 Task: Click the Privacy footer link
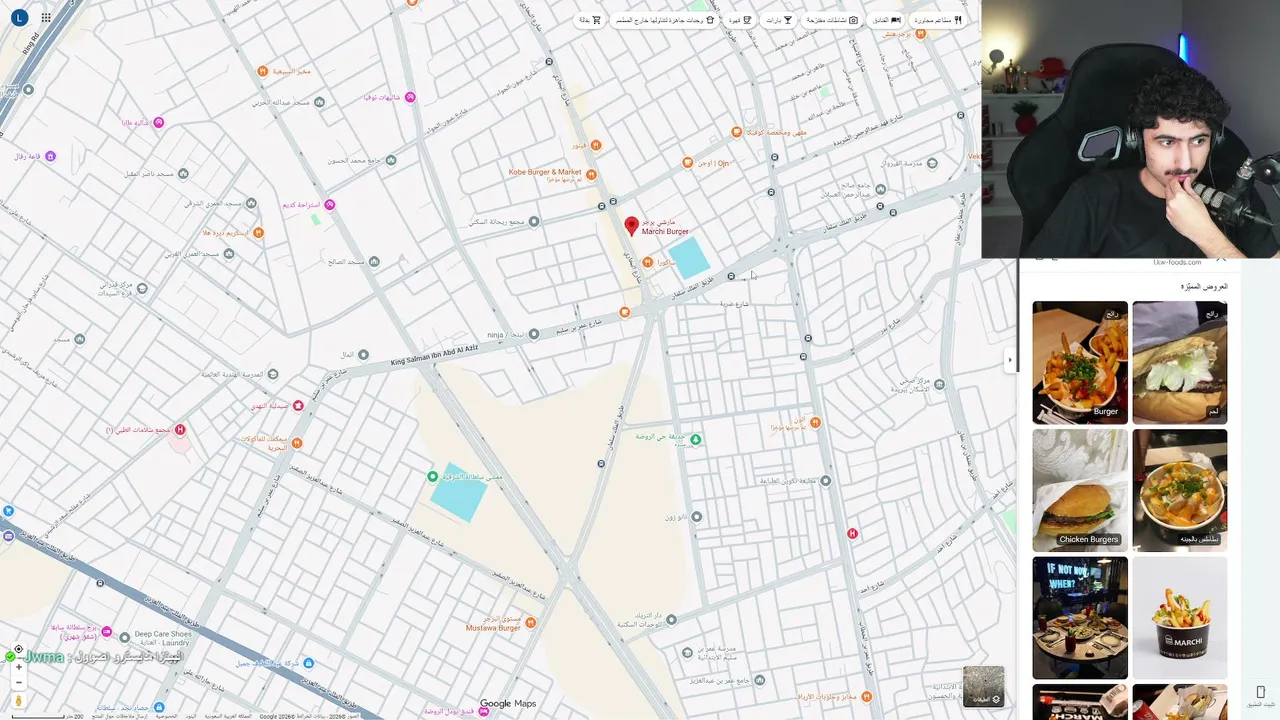point(166,716)
